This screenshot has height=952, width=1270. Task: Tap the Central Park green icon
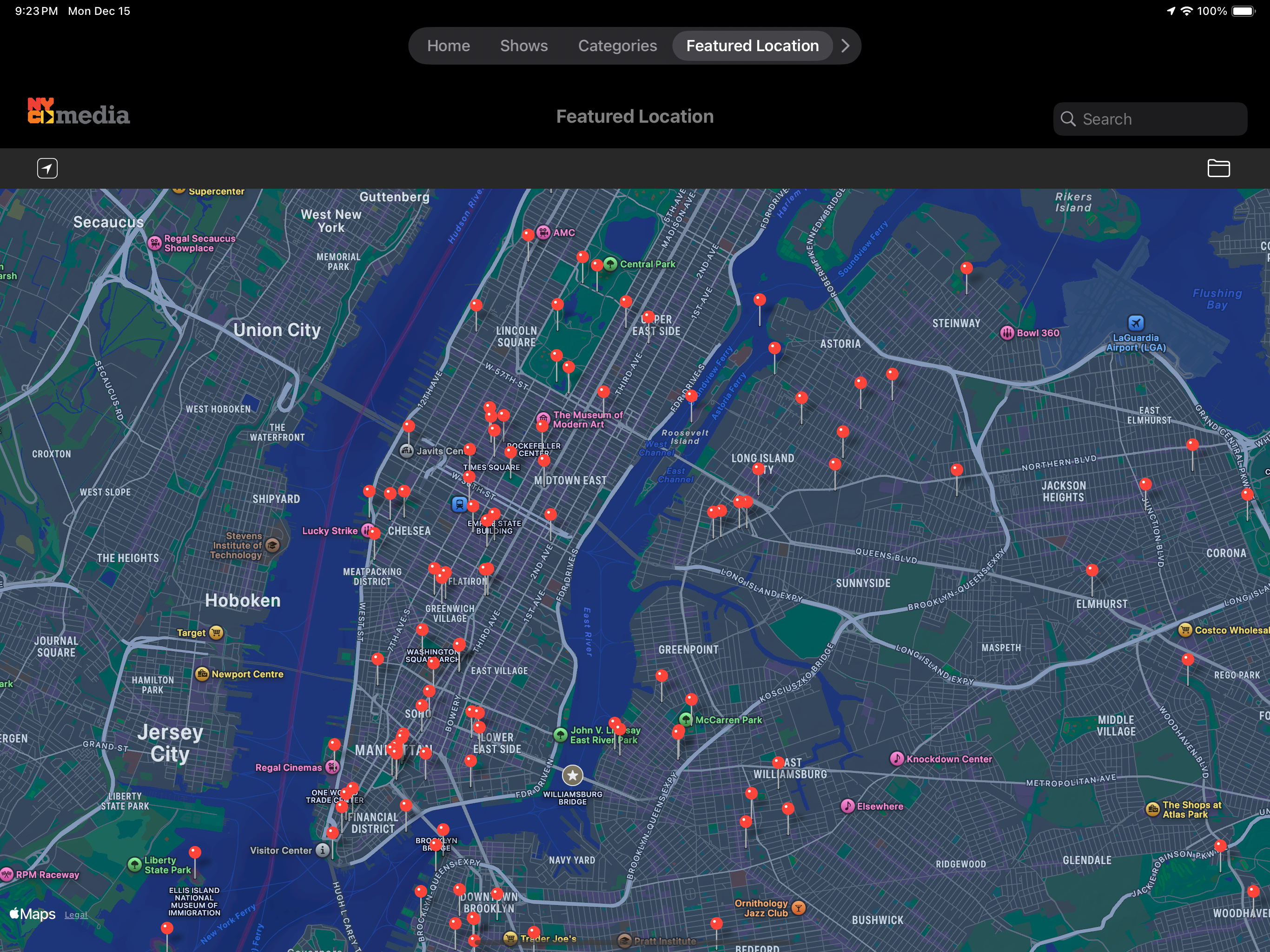click(610, 264)
